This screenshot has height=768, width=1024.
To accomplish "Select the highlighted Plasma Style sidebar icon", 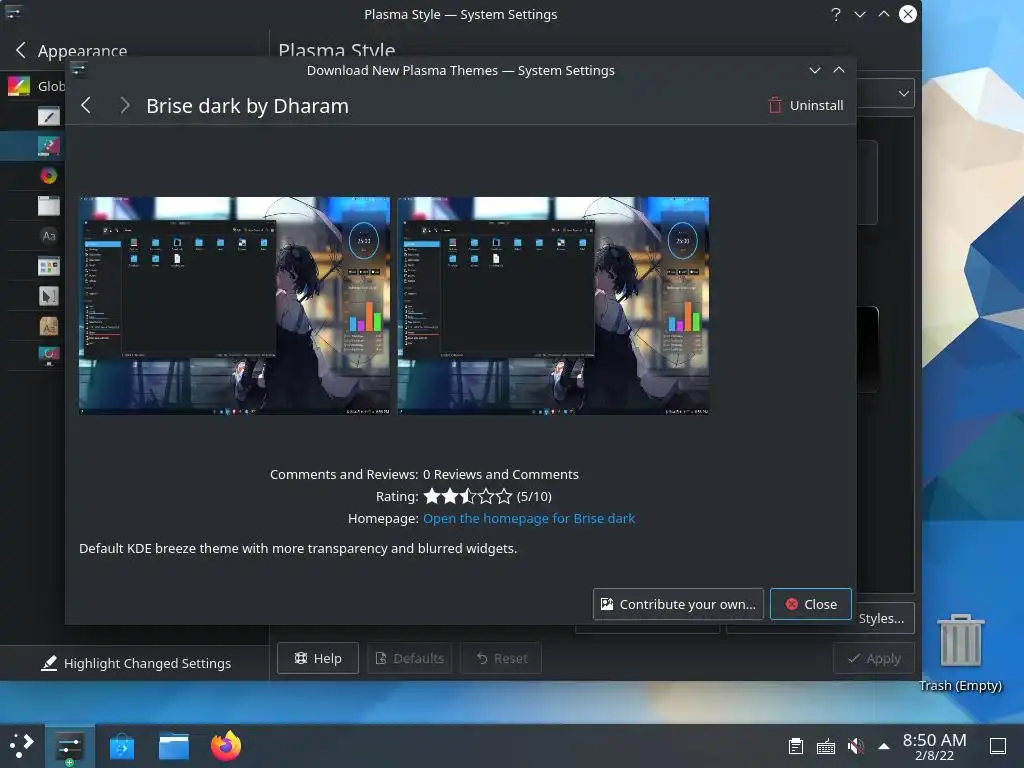I will tap(49, 146).
